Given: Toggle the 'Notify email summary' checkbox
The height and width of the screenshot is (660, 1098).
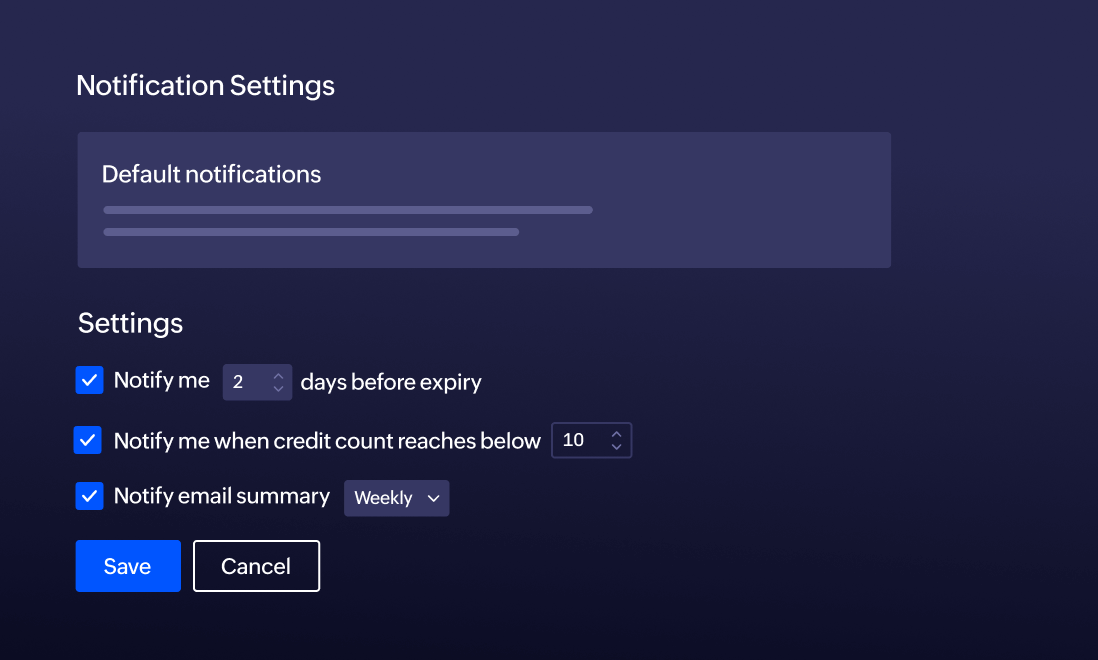Looking at the screenshot, I should pos(89,496).
